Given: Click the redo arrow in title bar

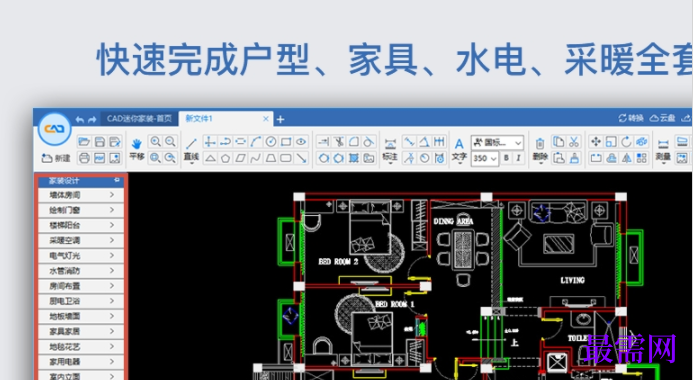Looking at the screenshot, I should [x=92, y=119].
